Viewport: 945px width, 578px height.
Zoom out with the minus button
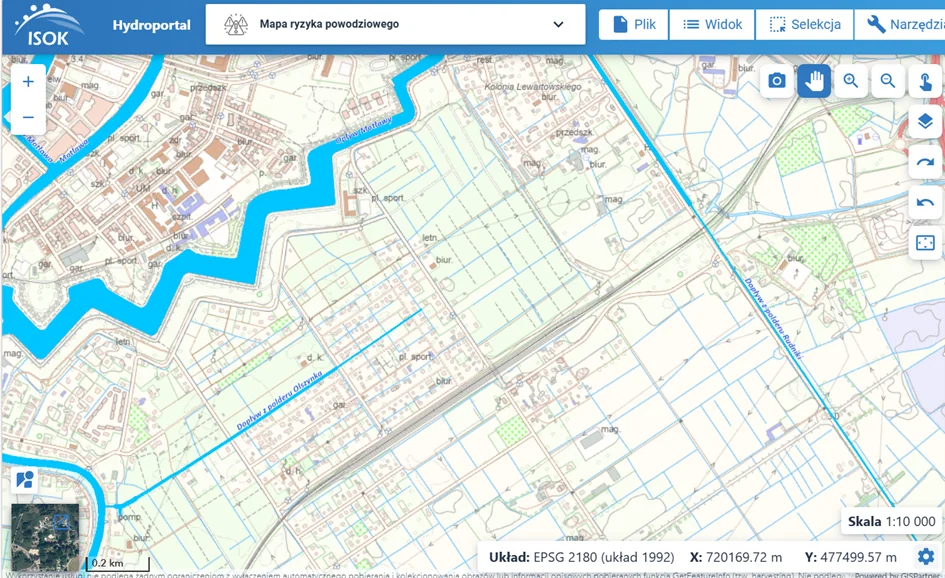tap(28, 117)
